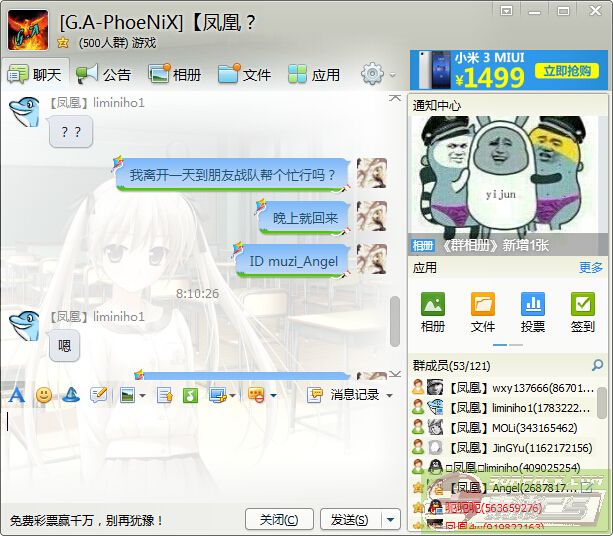Open group settings gear menu
Viewport: 613px width, 536px height.
[x=373, y=74]
